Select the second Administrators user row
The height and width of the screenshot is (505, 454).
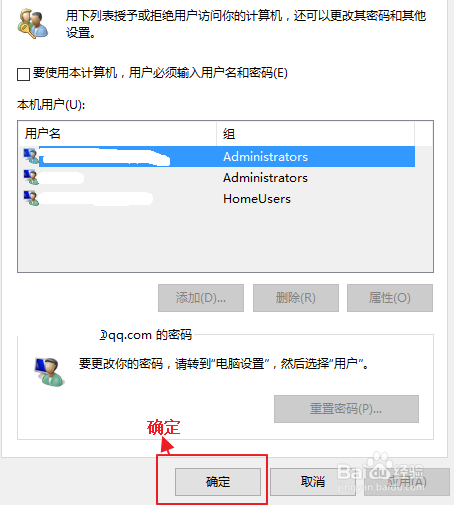[217, 177]
